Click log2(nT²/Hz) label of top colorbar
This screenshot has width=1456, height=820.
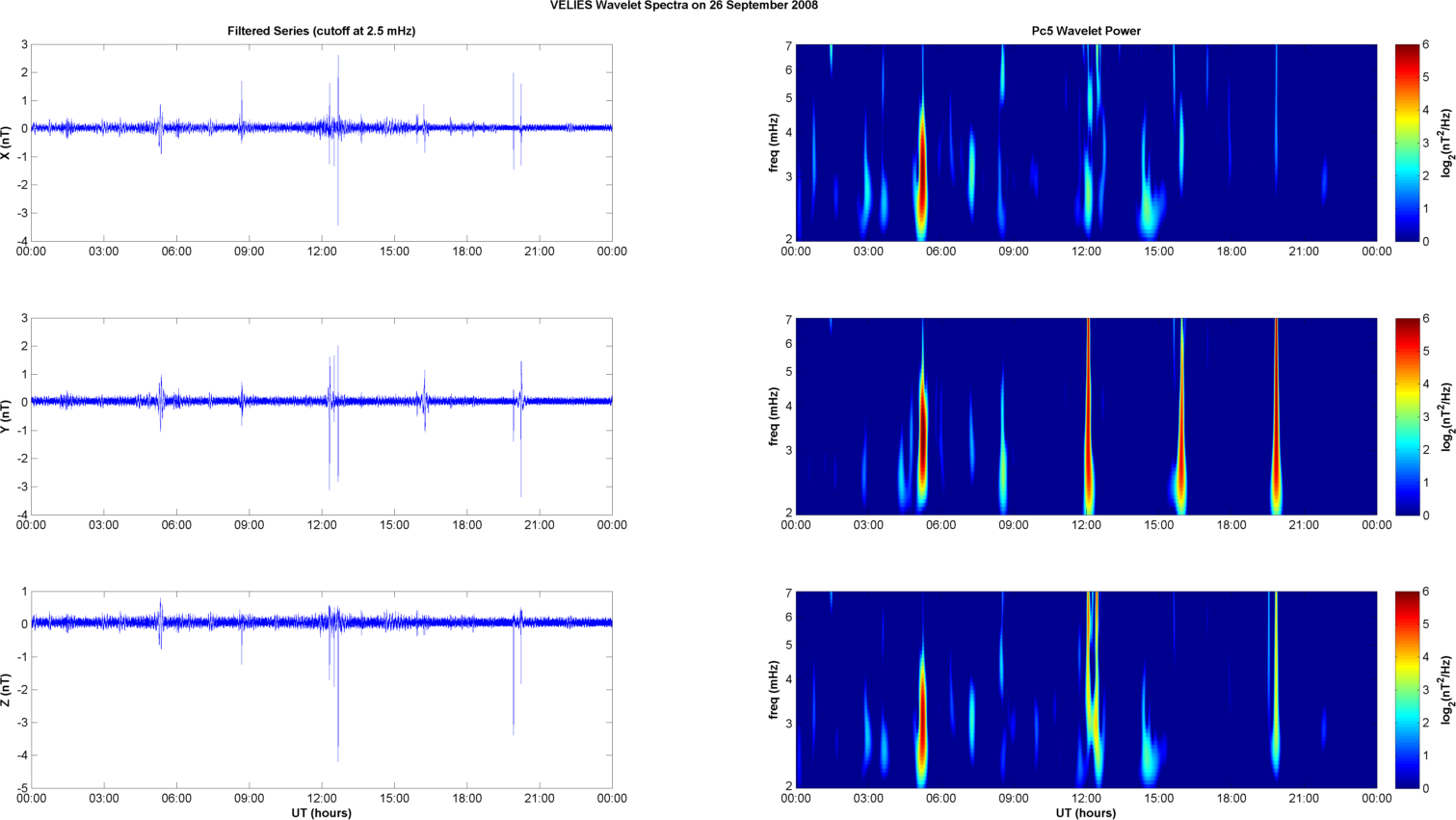click(x=1445, y=143)
